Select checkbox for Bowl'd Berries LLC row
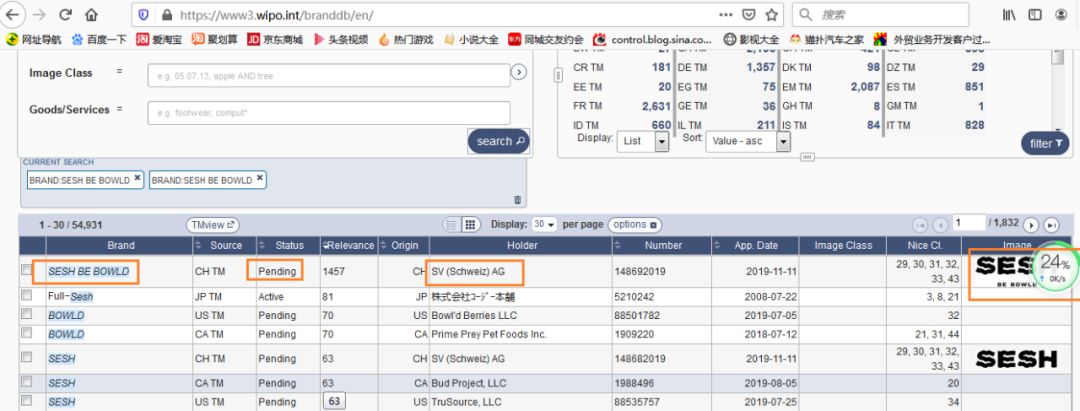Screen dimensions: 1080x411 pos(27,314)
